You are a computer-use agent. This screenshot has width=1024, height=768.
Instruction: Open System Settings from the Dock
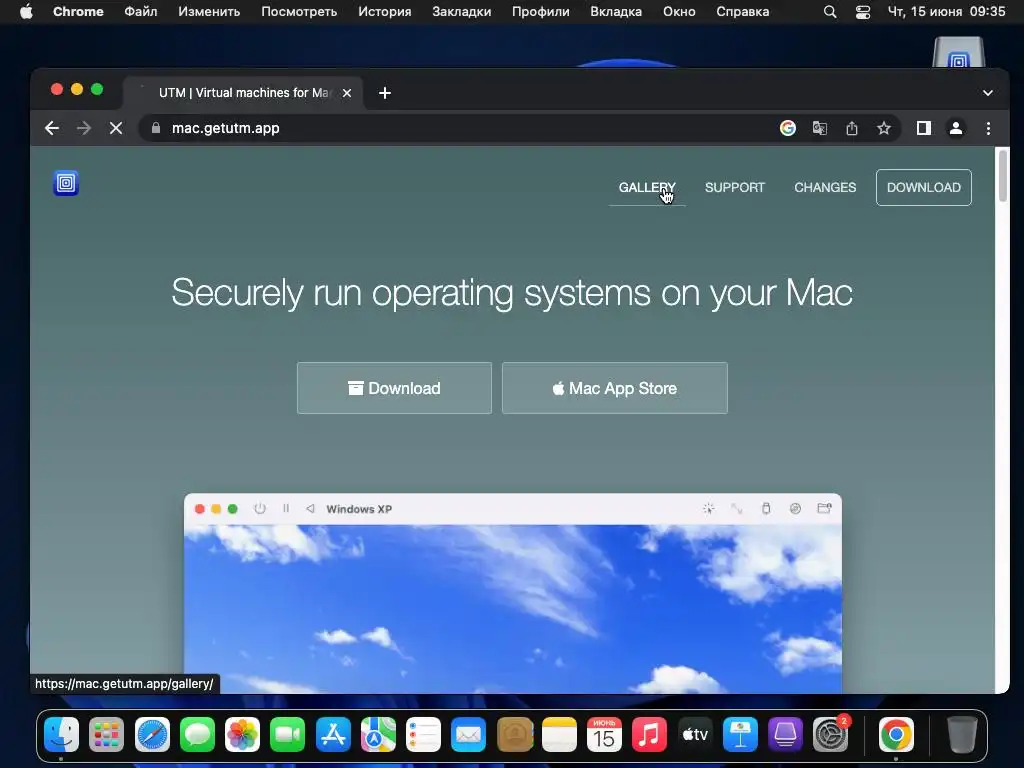coord(830,735)
